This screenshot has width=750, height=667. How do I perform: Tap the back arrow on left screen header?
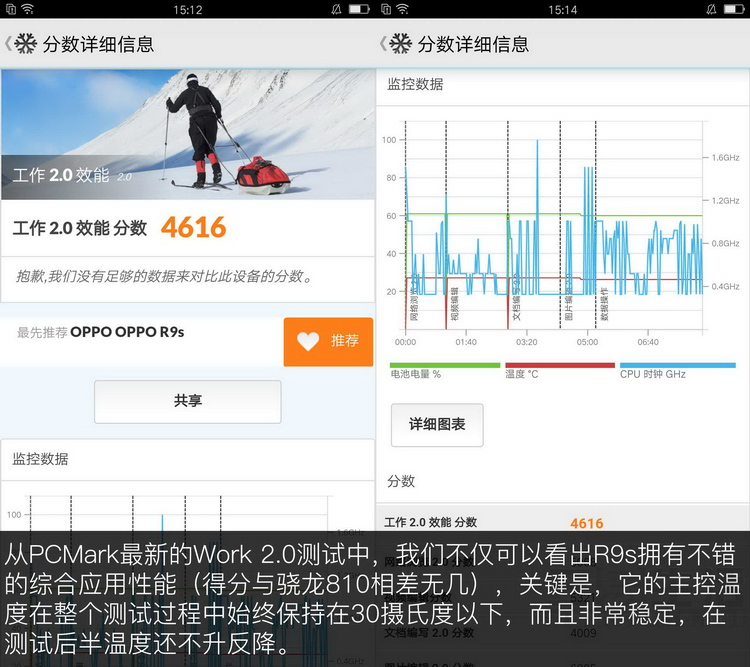(8, 44)
